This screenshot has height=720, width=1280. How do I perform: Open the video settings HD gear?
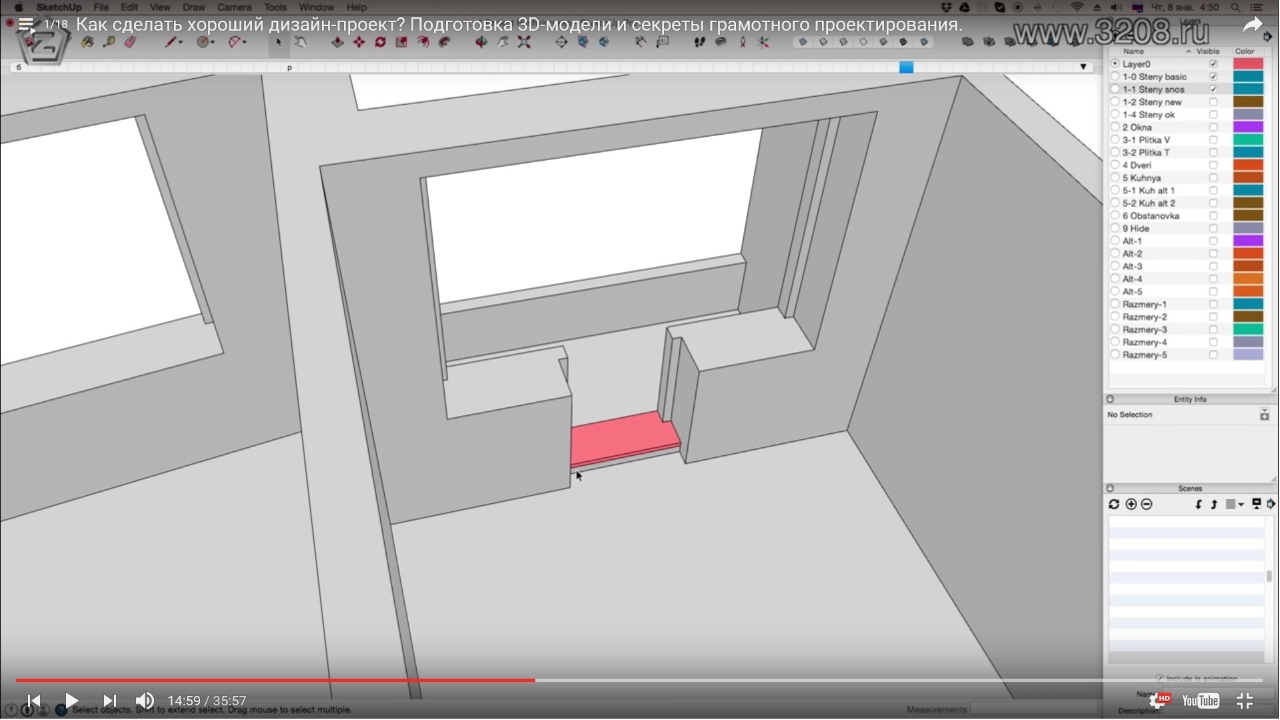coord(1159,701)
